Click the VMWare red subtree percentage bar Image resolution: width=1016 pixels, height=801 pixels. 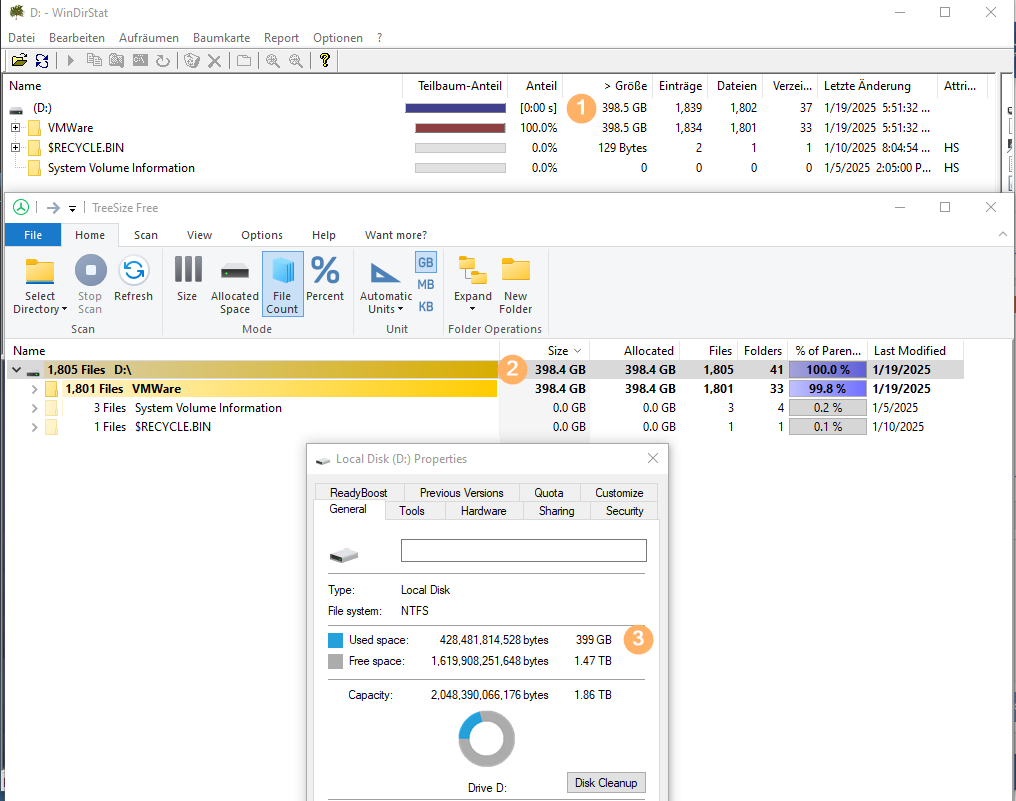click(460, 128)
